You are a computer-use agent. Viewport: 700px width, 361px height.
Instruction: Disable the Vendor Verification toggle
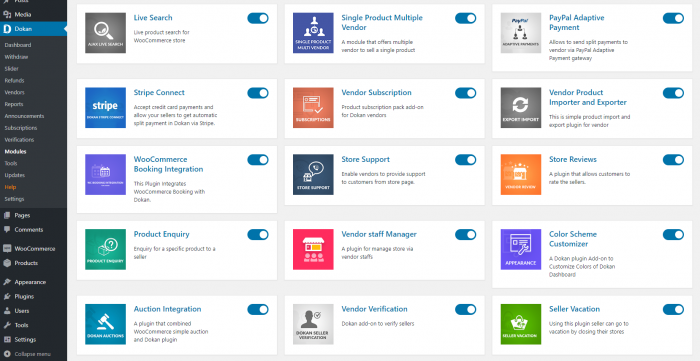tap(465, 310)
